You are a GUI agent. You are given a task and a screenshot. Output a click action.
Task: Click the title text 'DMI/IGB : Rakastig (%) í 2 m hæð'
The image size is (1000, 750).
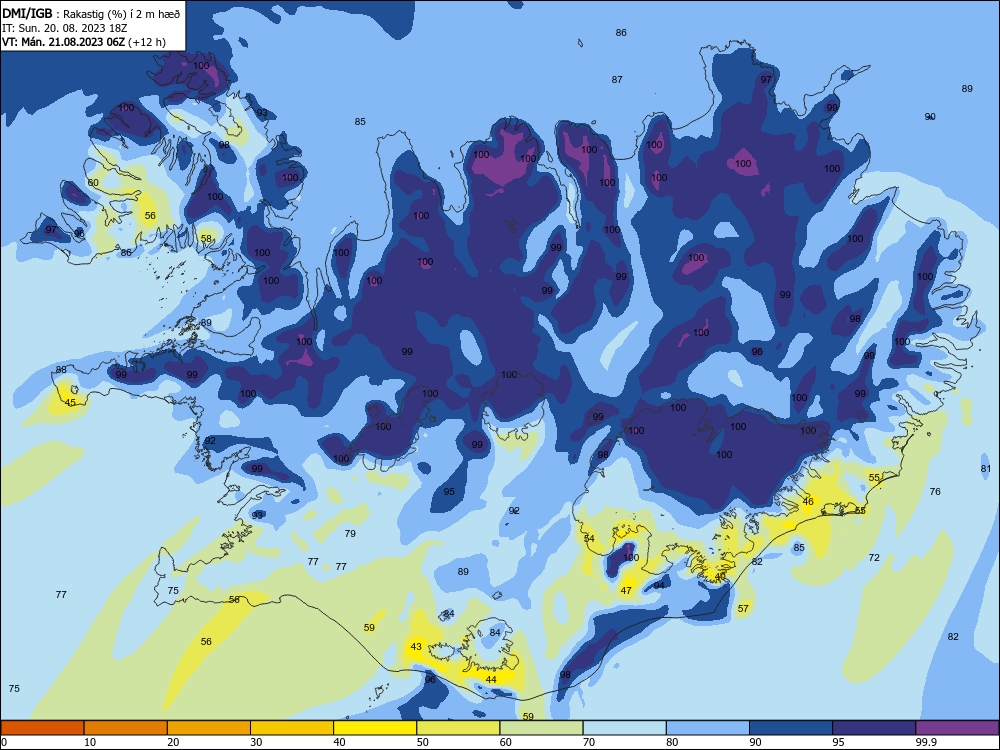coord(91,13)
